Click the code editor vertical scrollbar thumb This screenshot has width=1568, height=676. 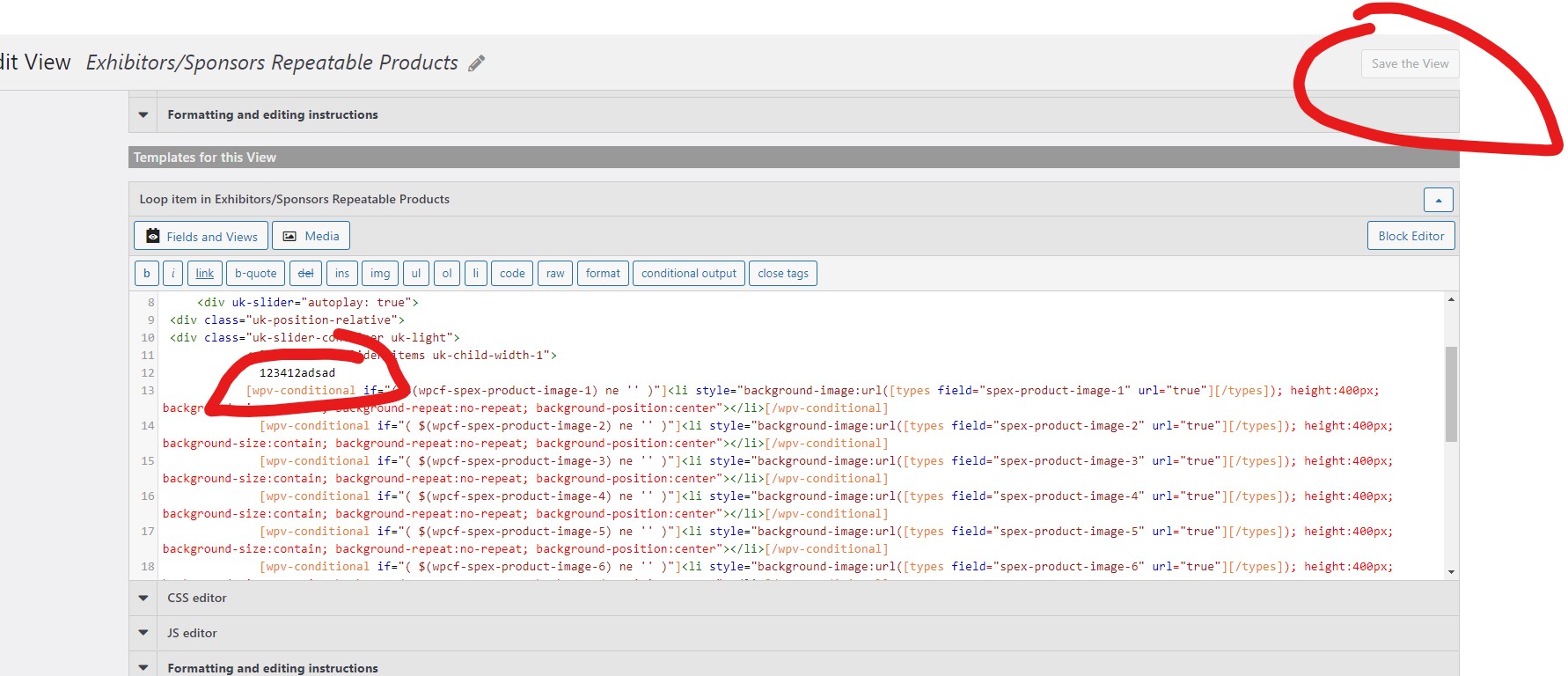pos(1451,393)
